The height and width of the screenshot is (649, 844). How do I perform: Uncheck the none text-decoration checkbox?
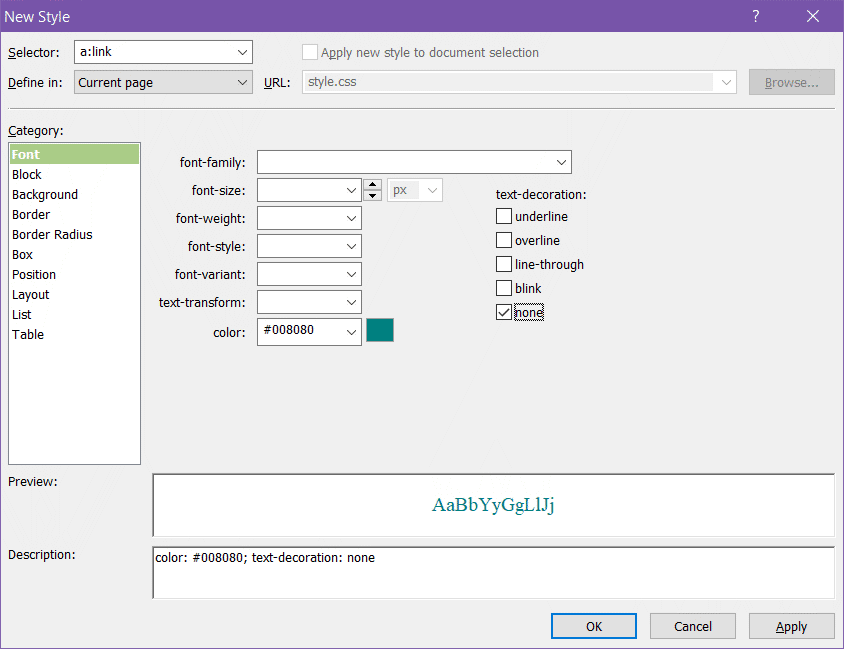click(504, 313)
